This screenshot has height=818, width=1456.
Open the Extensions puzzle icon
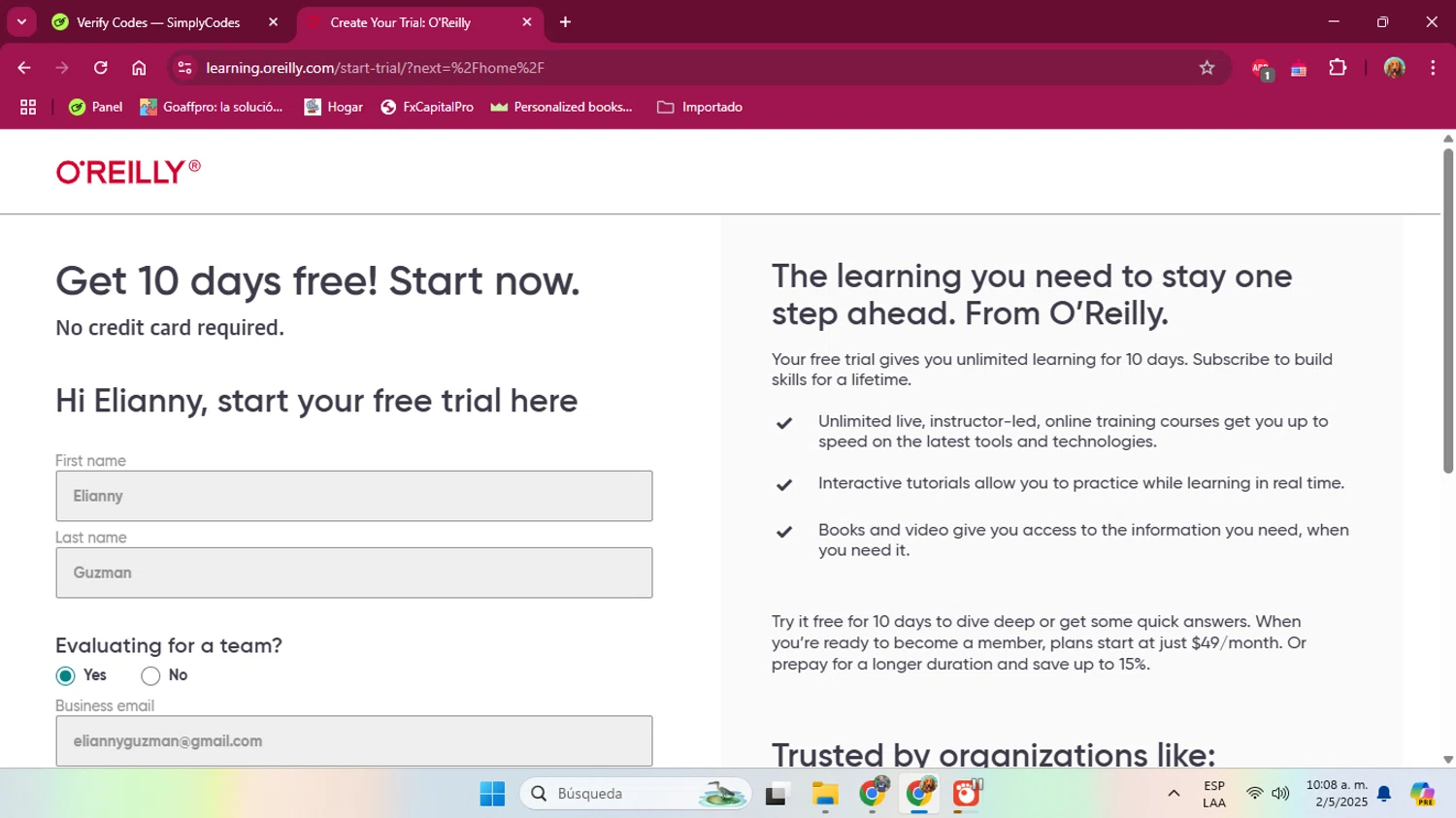1338,68
